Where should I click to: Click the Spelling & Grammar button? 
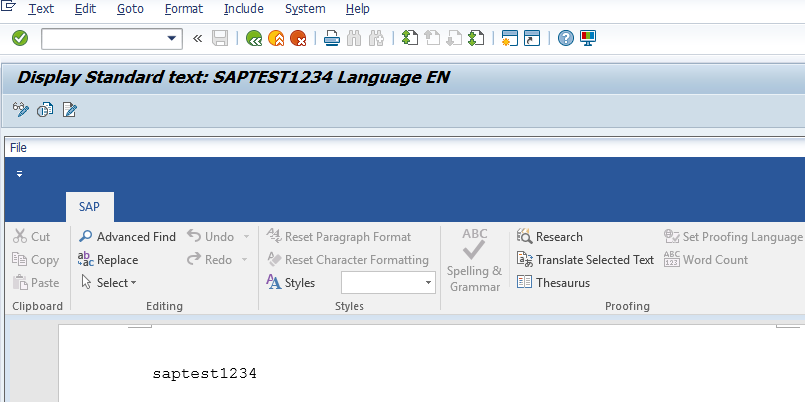[x=474, y=261]
